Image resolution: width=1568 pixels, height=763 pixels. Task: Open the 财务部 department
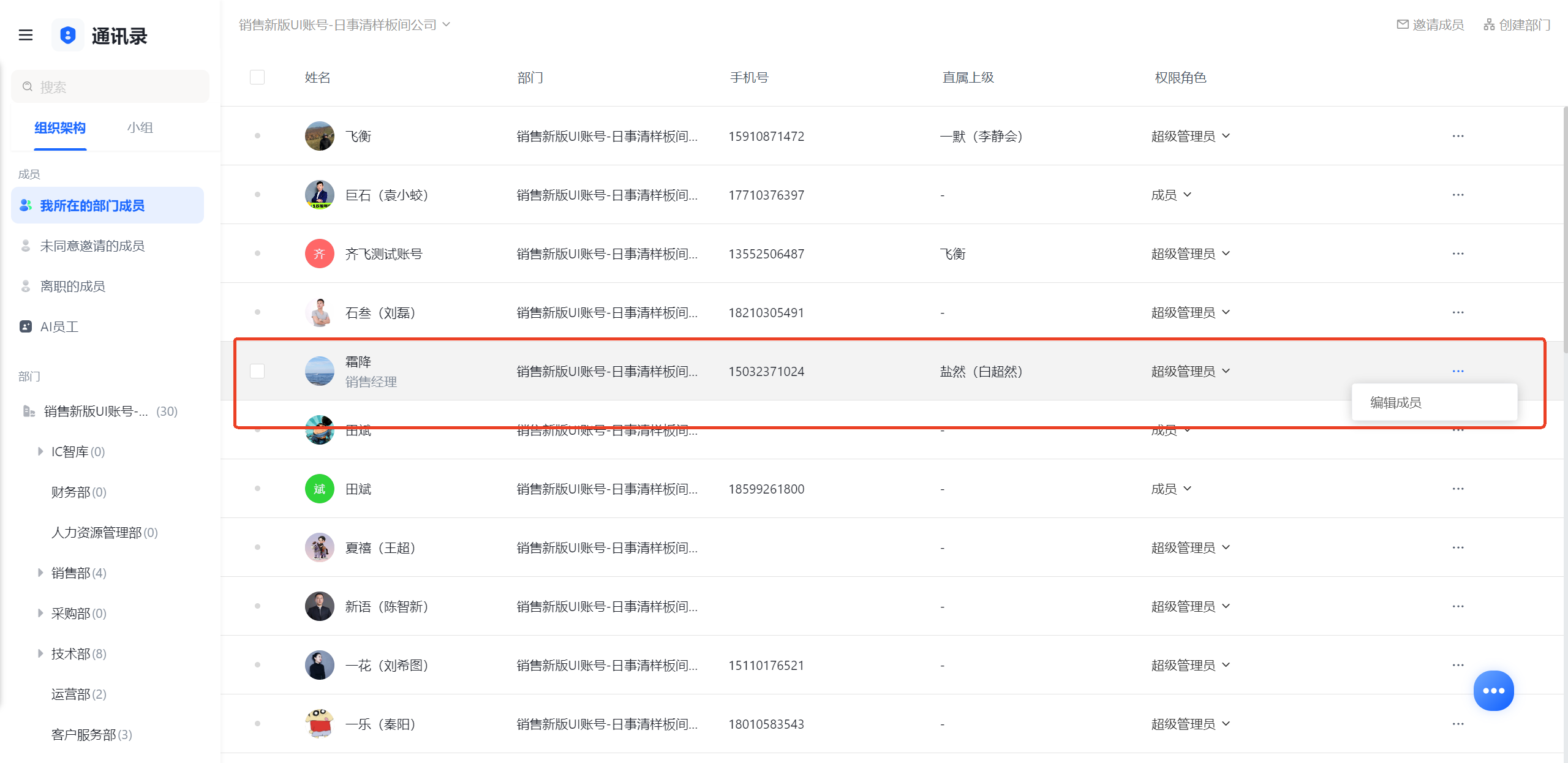click(x=79, y=492)
